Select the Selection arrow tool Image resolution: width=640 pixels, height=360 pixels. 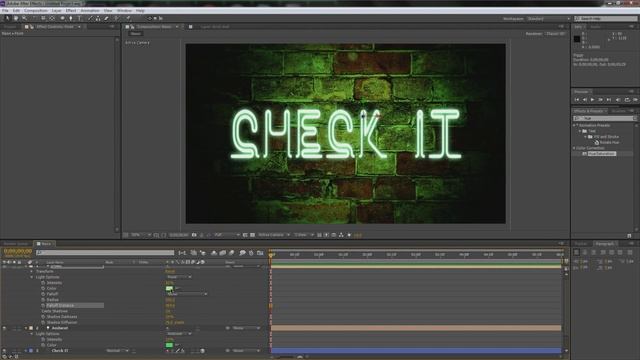(7, 18)
